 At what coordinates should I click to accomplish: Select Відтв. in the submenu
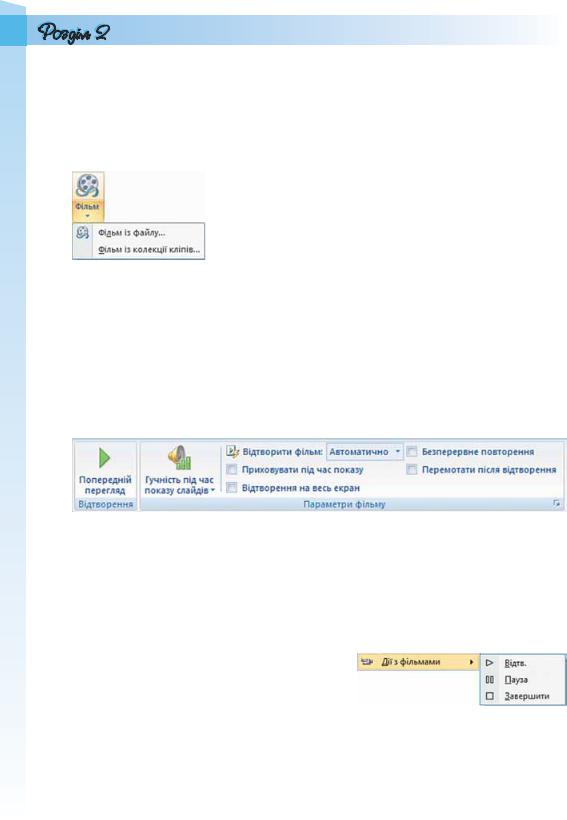523,663
